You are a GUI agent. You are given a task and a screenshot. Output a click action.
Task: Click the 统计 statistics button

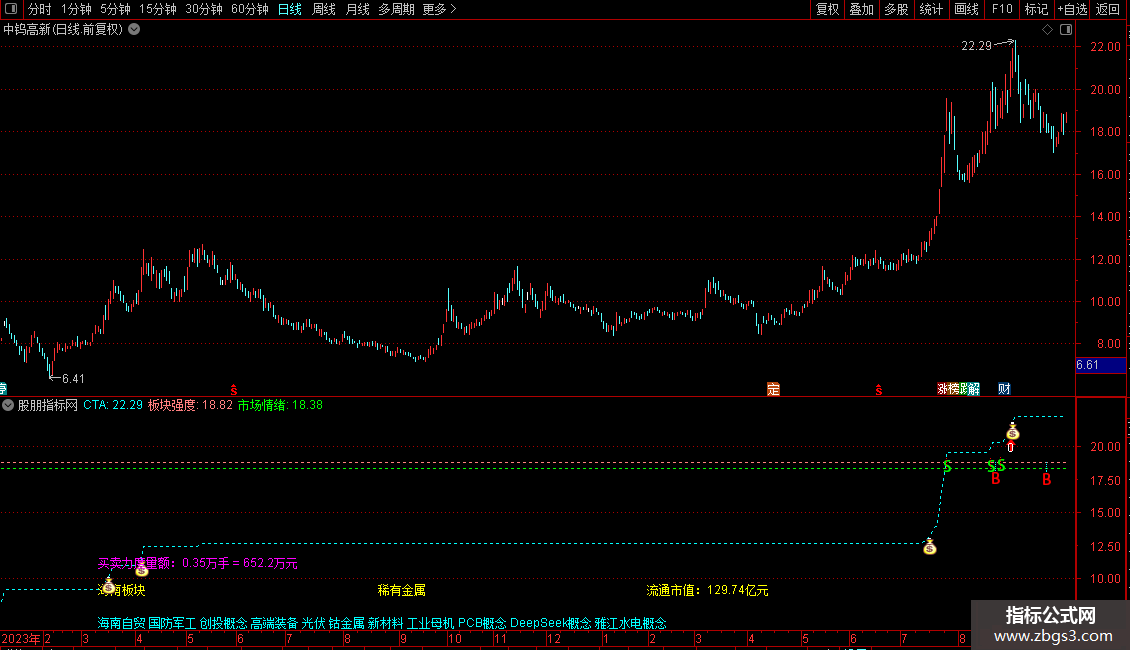pos(931,9)
